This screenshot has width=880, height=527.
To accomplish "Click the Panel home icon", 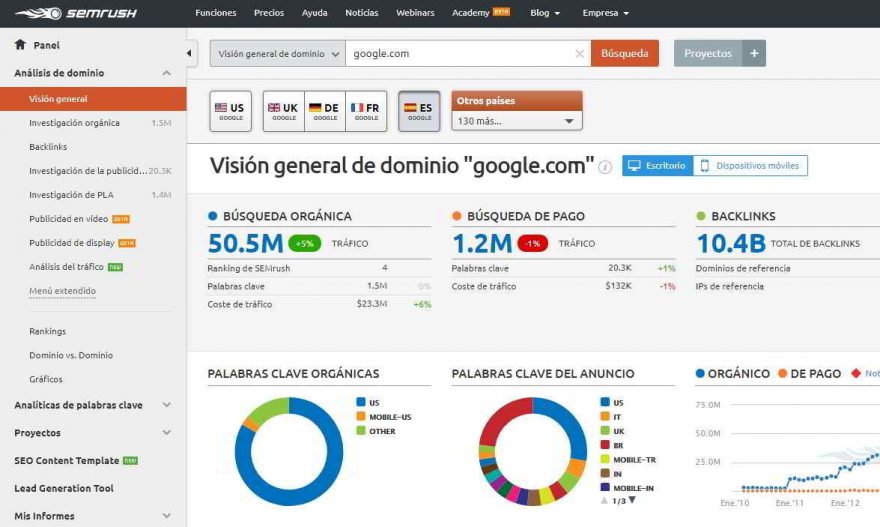I will [x=20, y=45].
